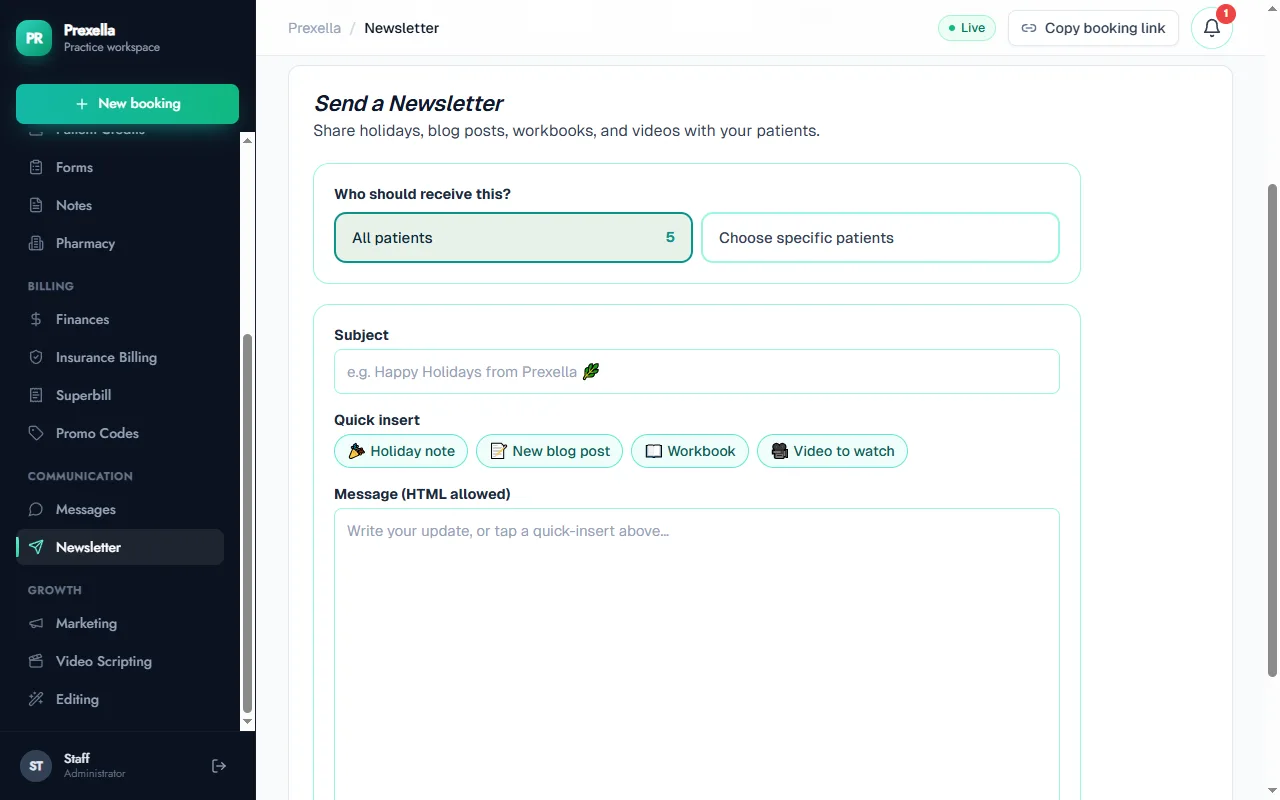This screenshot has height=800, width=1280.
Task: Open Insurance Billing page
Action: 120,357
